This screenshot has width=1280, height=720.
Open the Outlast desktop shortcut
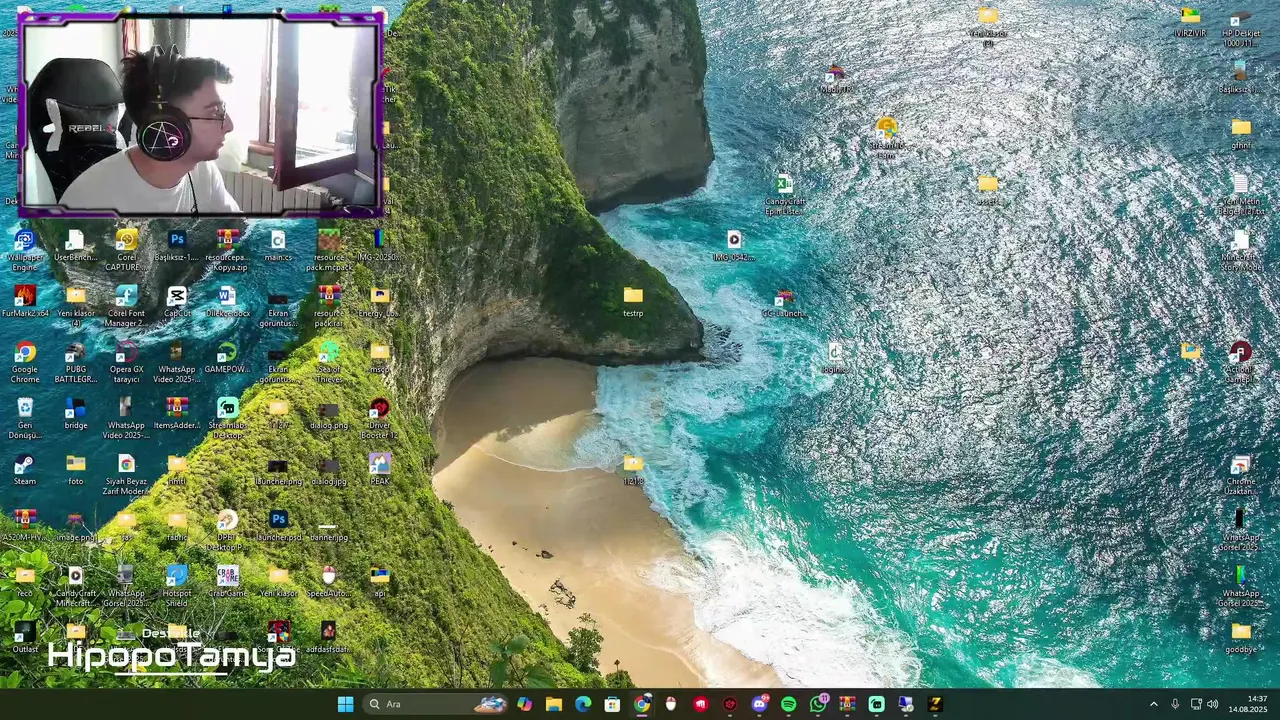coord(25,638)
